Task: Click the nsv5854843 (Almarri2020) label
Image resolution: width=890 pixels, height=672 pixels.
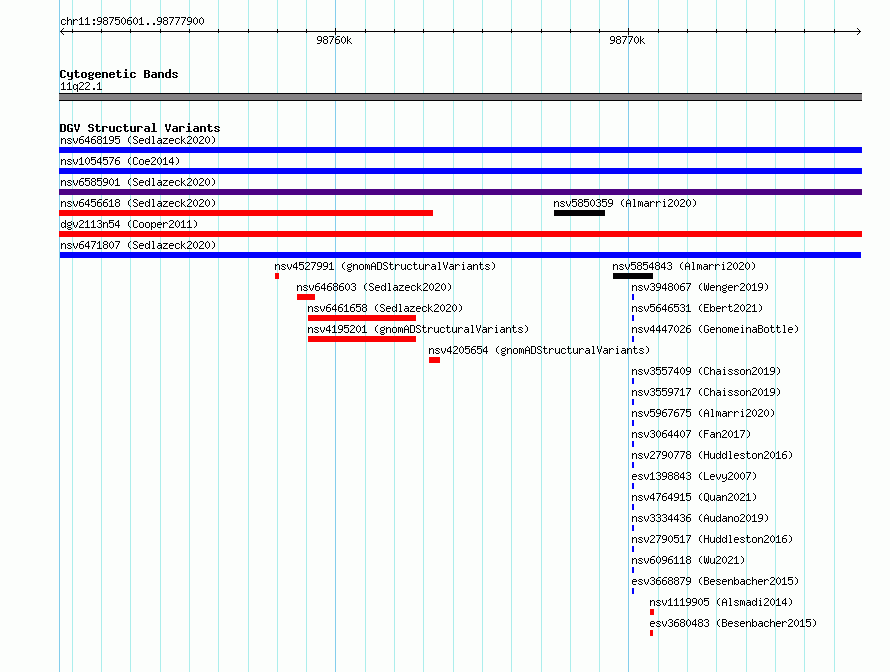Action: 684,266
